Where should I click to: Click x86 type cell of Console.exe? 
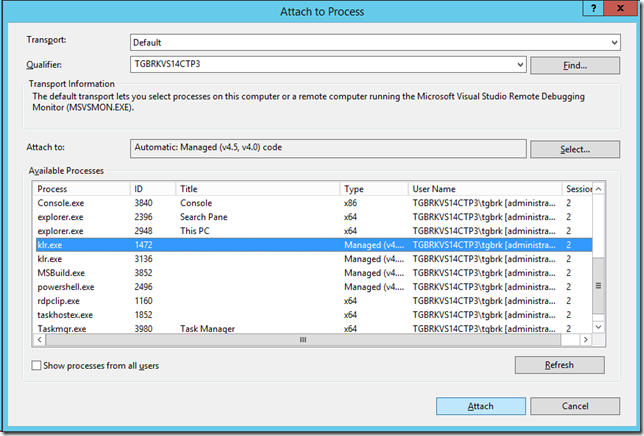pos(350,203)
